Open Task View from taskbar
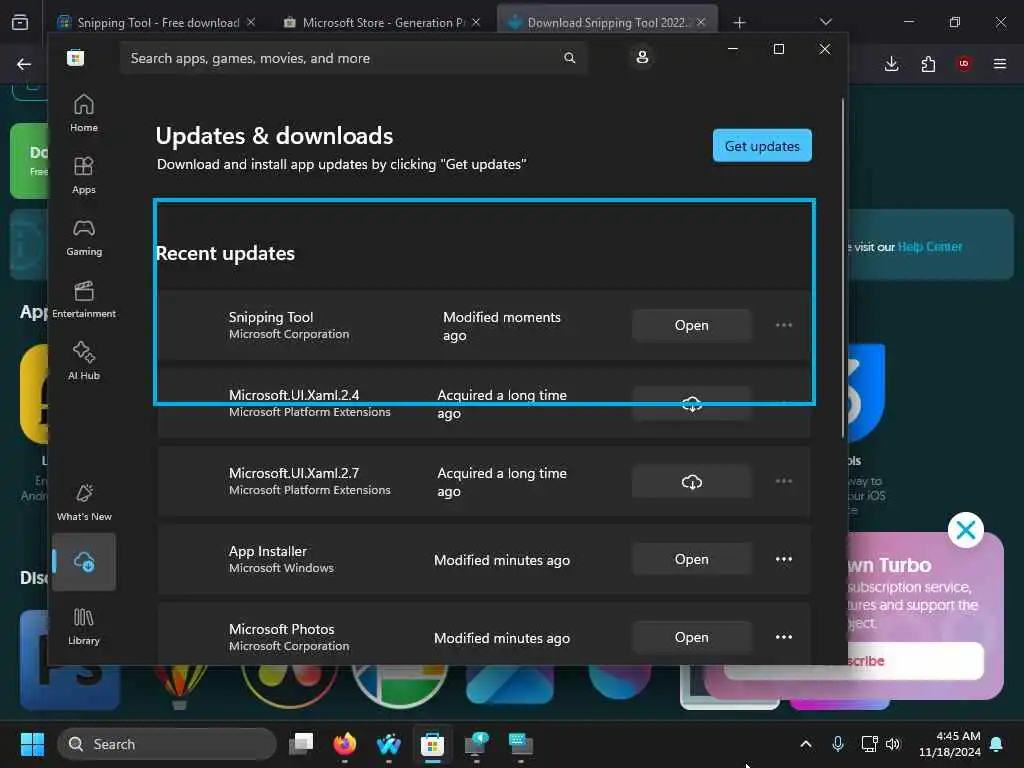The image size is (1024, 768). (x=302, y=744)
